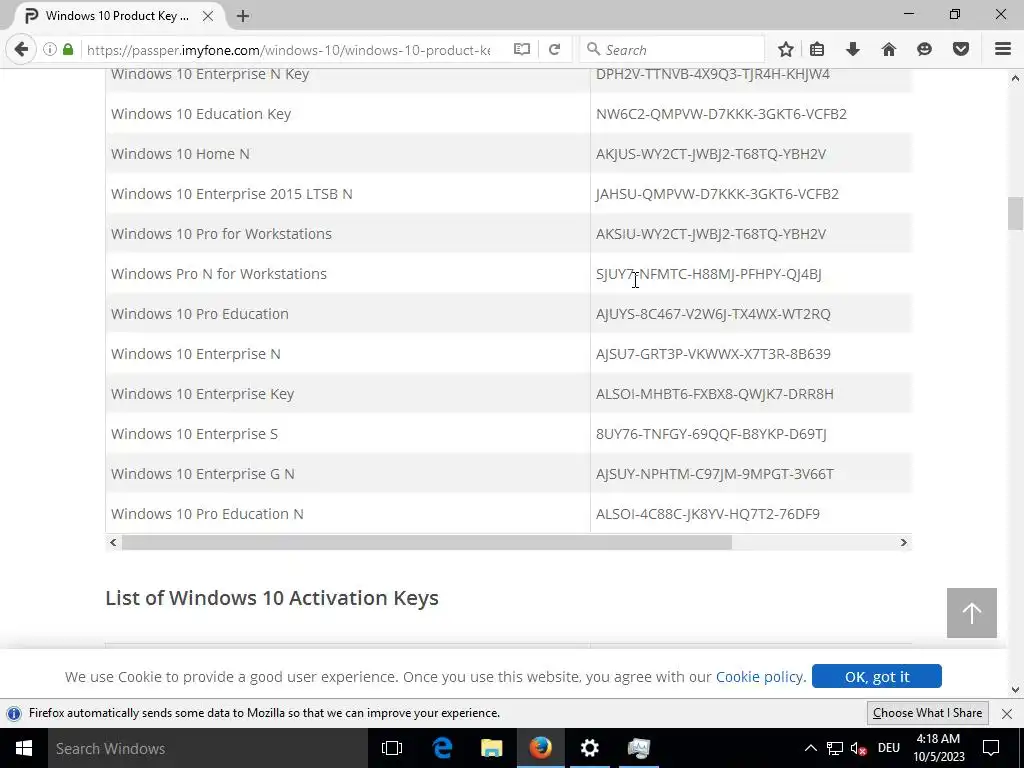Click the blue info icon in notification bar

pyautogui.click(x=14, y=714)
